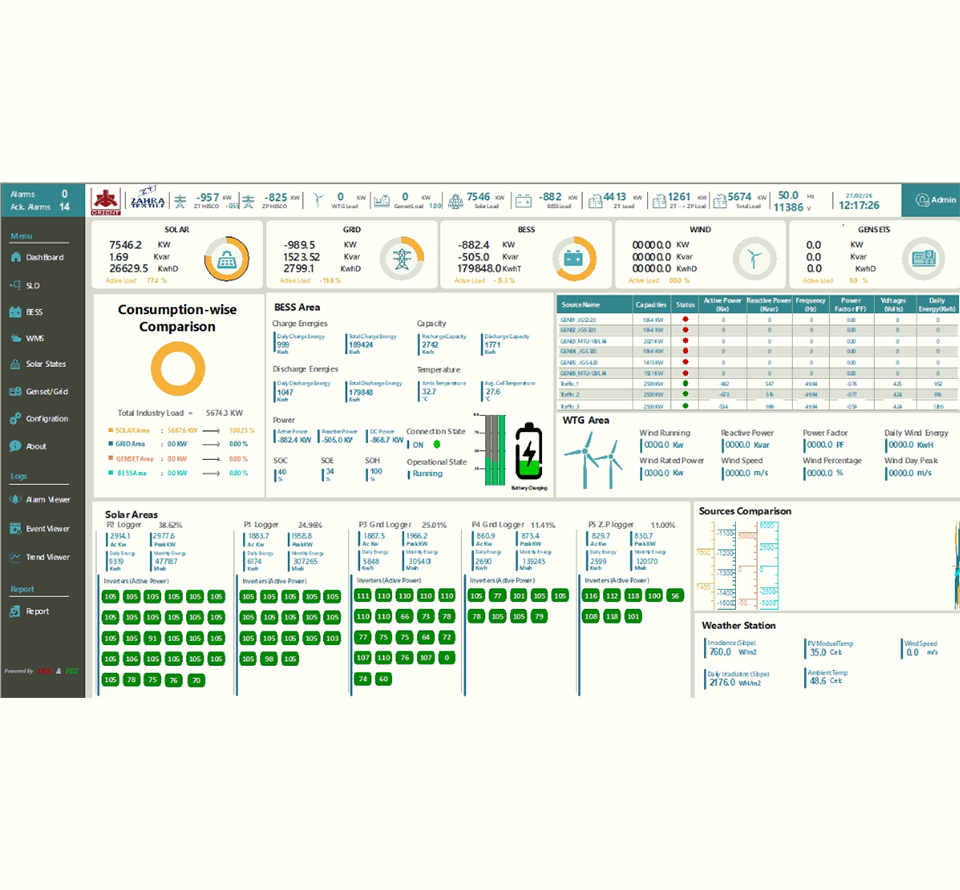
Task: Open the Dashboard menu item
Action: 38,257
